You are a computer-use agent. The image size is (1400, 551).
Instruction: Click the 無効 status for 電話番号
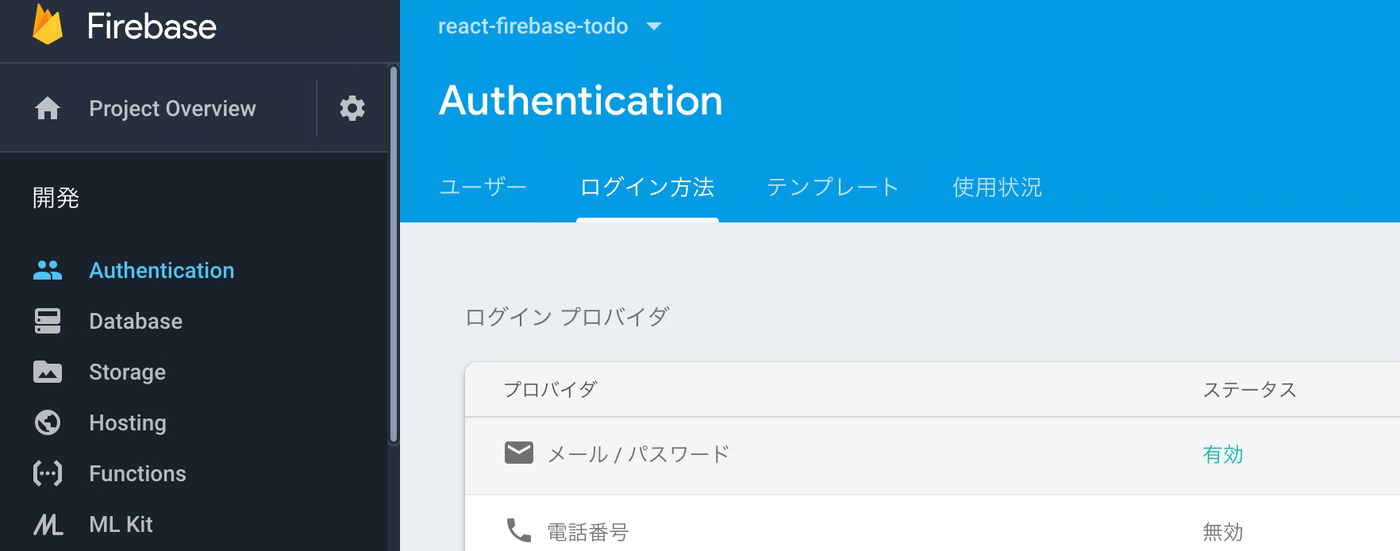[x=1222, y=532]
